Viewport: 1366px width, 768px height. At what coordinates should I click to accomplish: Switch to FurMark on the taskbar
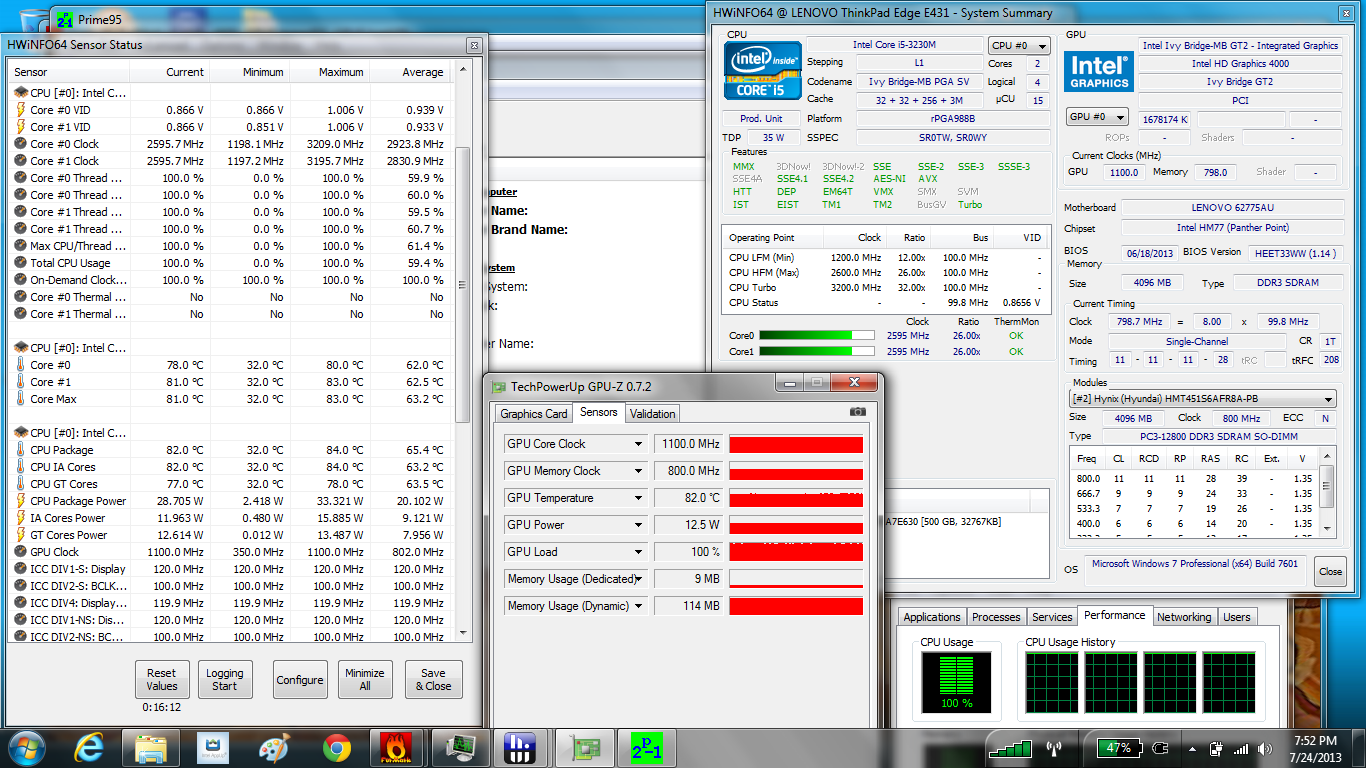point(397,748)
